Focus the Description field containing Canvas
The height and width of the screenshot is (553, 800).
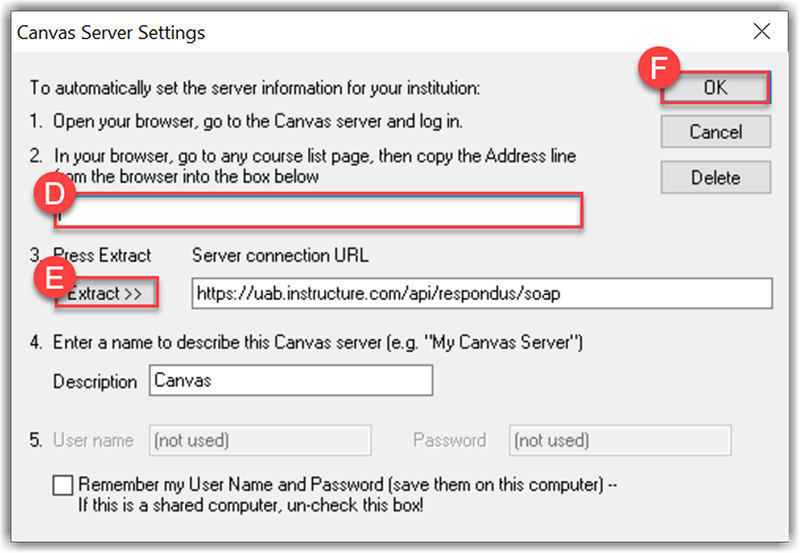[x=291, y=381]
